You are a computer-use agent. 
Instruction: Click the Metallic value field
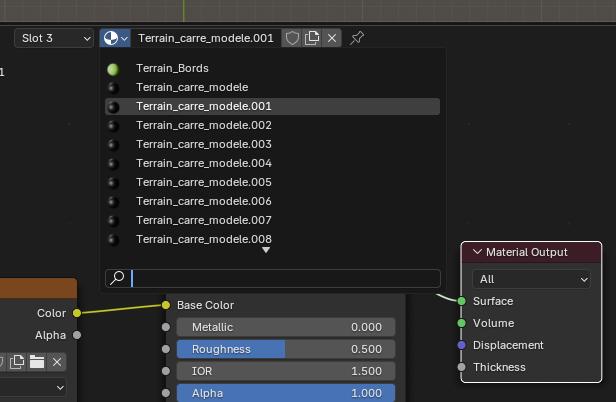tap(285, 327)
